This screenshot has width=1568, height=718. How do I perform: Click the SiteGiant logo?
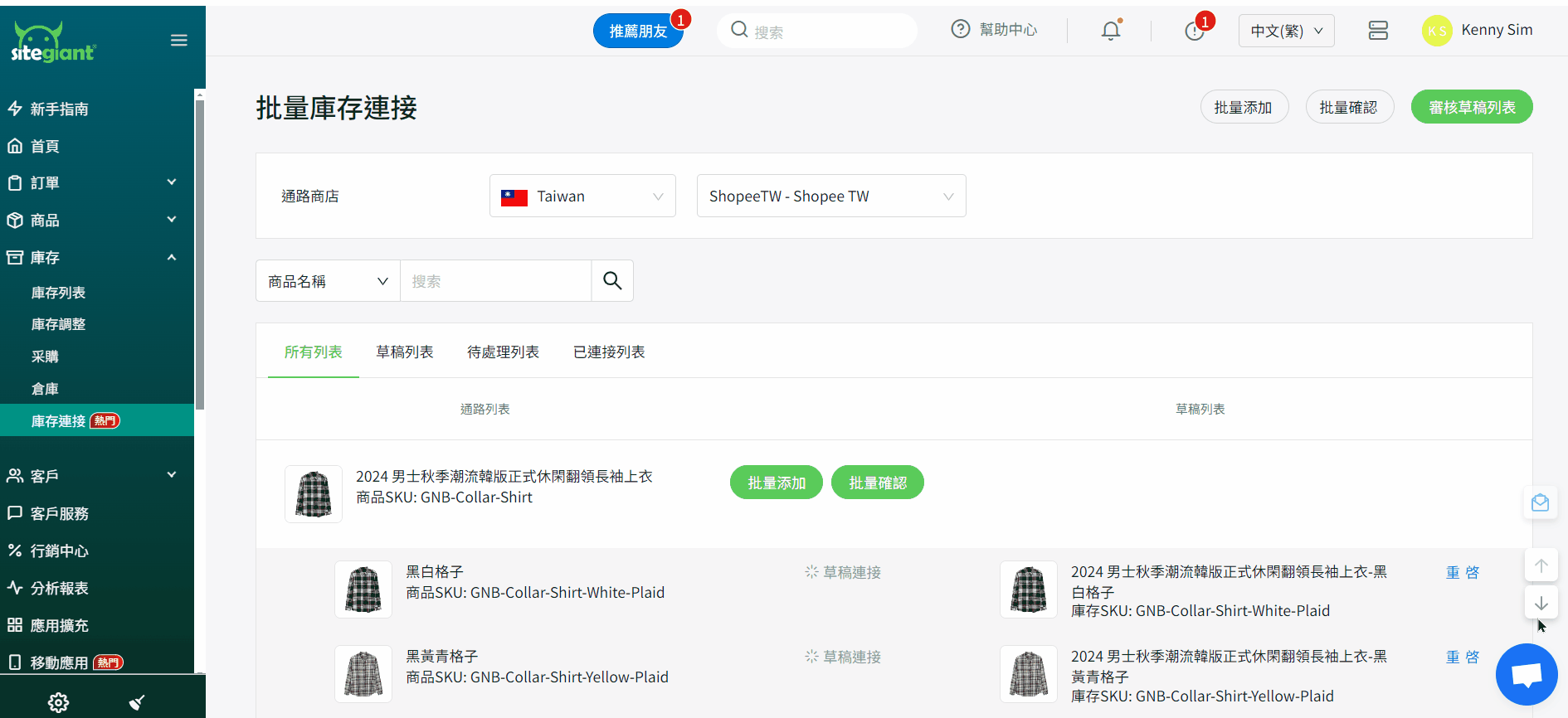pos(54,41)
